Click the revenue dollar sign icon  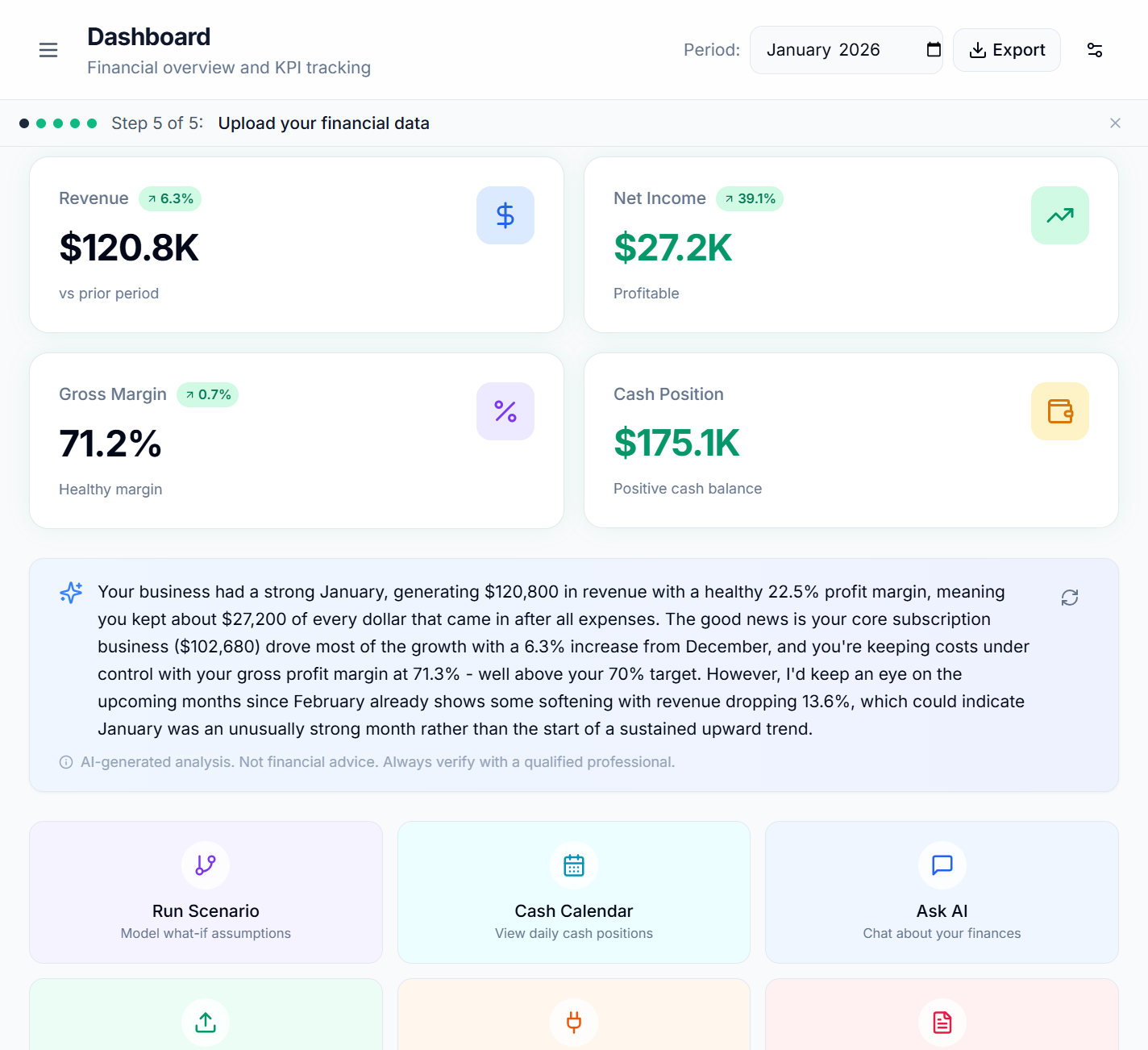505,215
